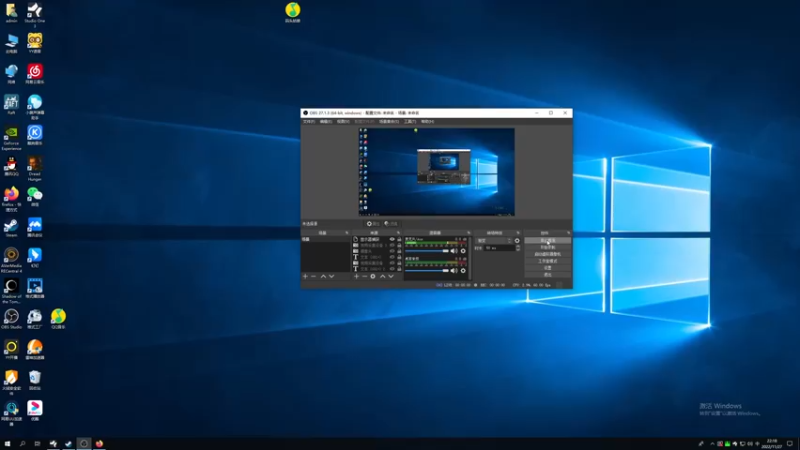Add a new source with the Sources panel plus icon

(x=356, y=276)
